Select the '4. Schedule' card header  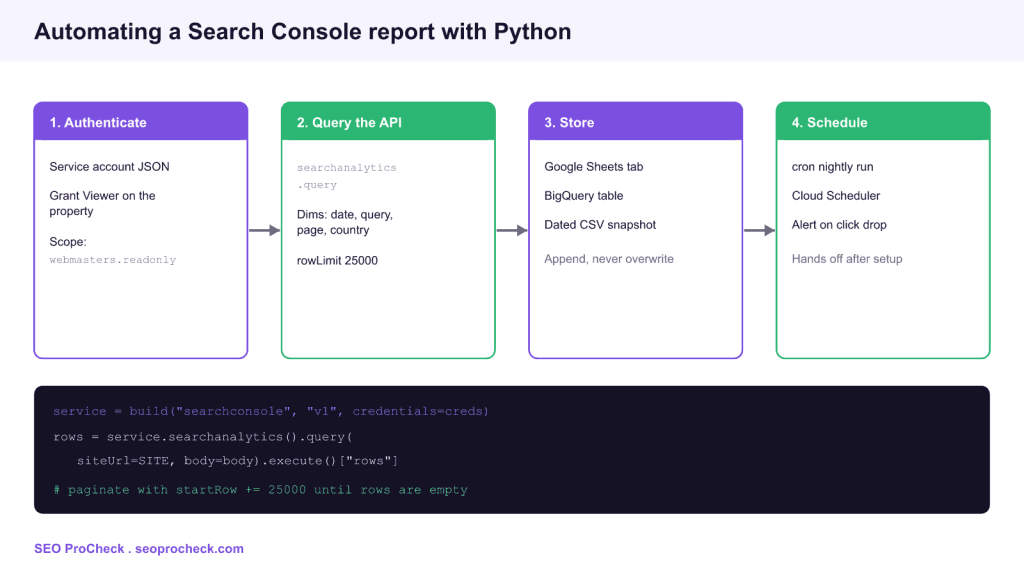pos(883,121)
